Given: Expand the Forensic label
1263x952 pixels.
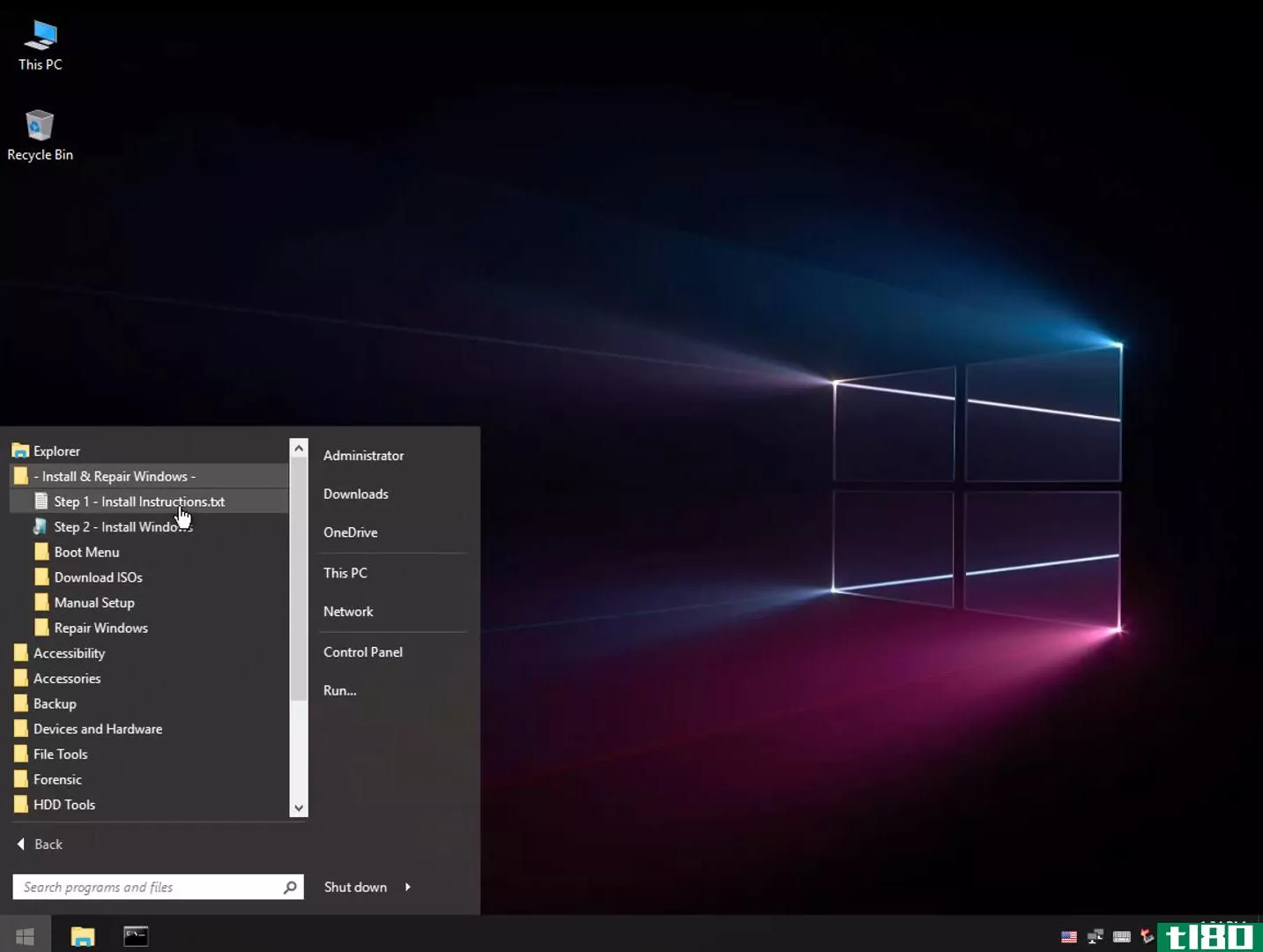Looking at the screenshot, I should pyautogui.click(x=57, y=779).
